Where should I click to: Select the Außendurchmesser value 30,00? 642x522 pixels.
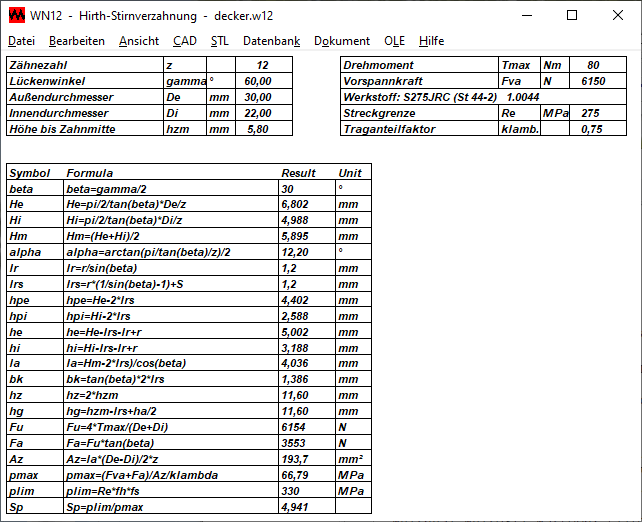(x=258, y=97)
